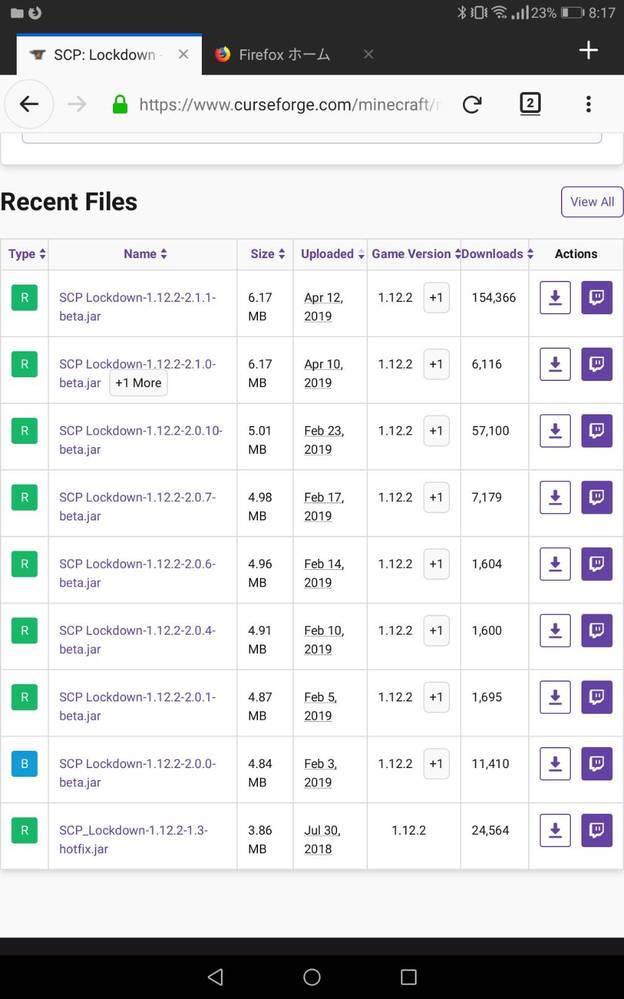Install 1.3-hotfix via Twitch app button
The width and height of the screenshot is (624, 999).
pyautogui.click(x=597, y=830)
